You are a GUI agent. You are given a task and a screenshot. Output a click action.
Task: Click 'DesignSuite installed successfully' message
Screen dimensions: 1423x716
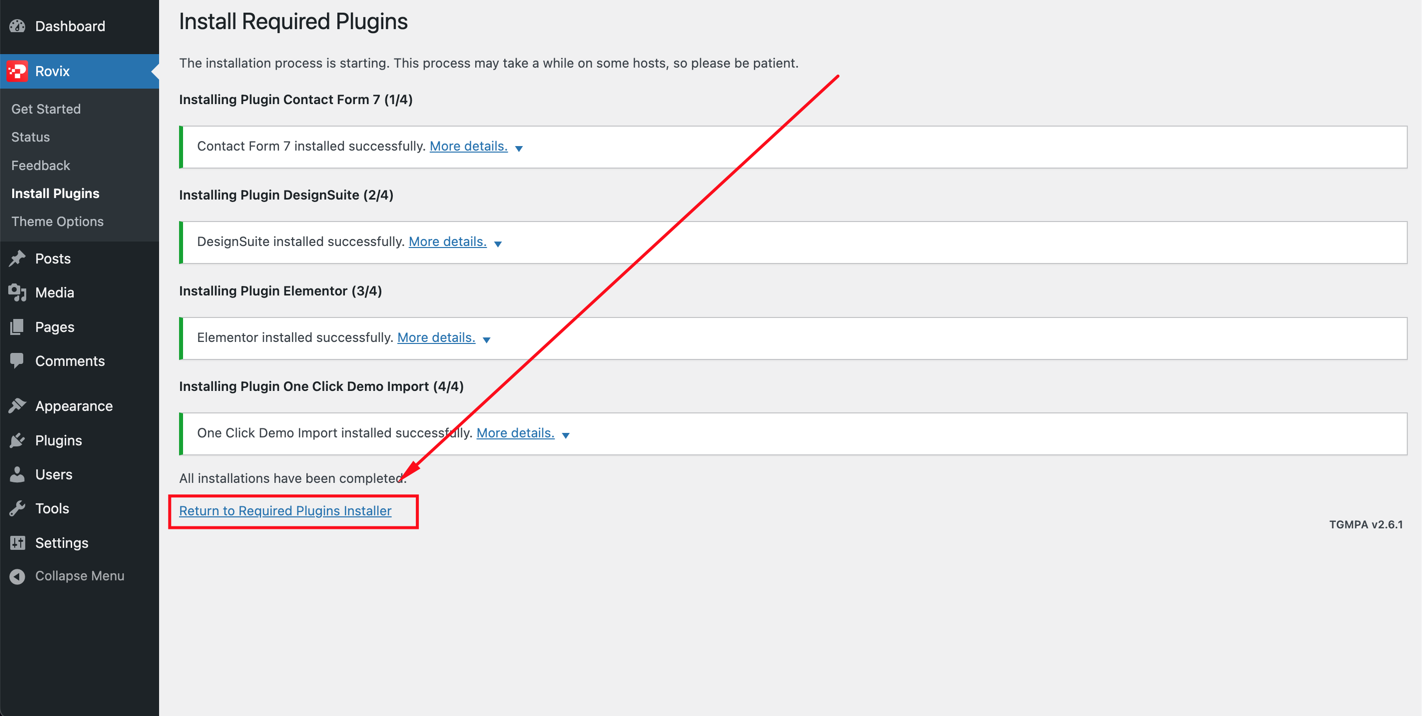pyautogui.click(x=301, y=242)
